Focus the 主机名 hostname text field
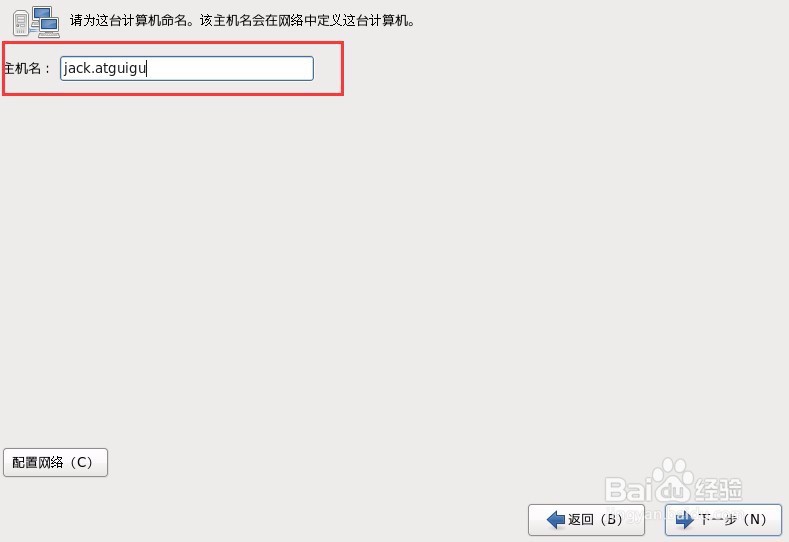 tap(187, 68)
